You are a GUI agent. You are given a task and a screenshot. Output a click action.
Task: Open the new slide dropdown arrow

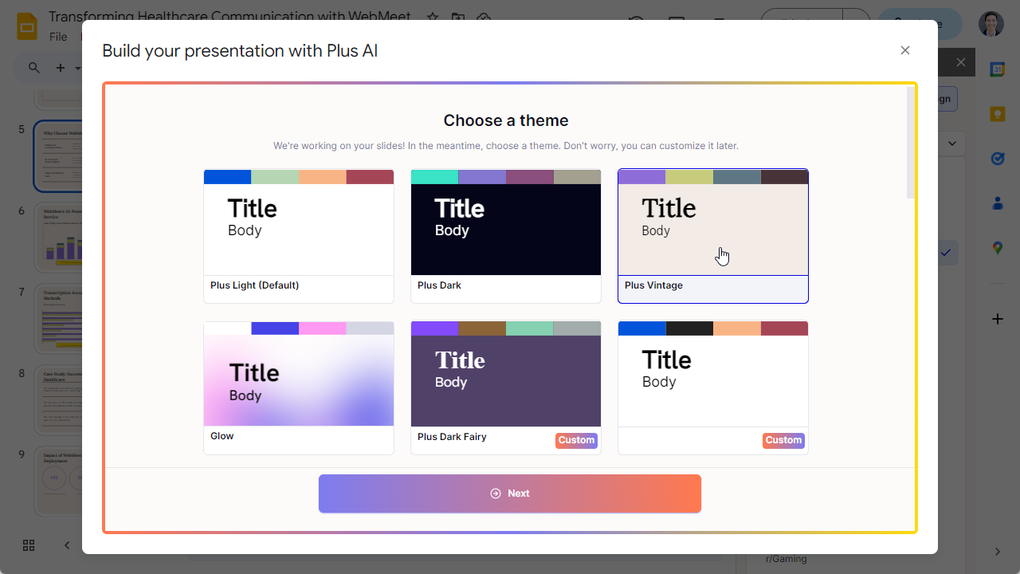tap(77, 68)
